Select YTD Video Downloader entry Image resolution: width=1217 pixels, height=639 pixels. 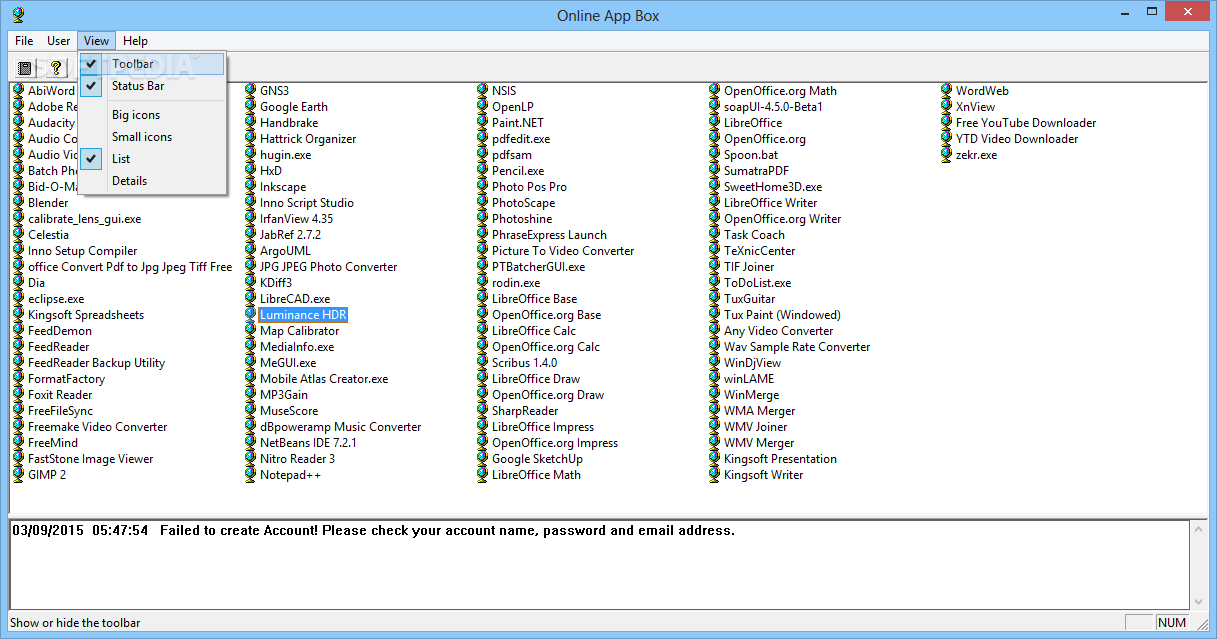point(1017,139)
